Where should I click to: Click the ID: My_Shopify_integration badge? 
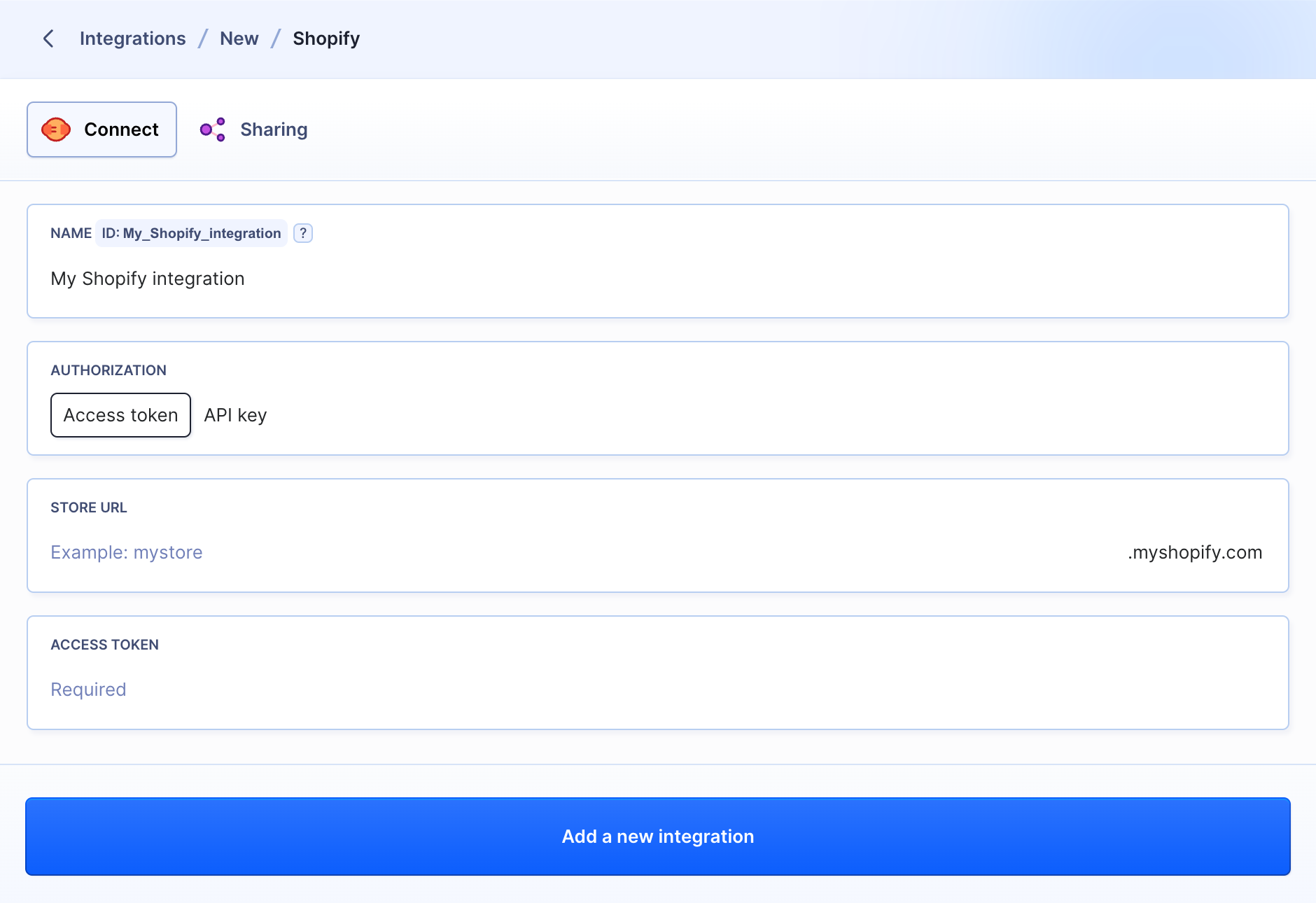(191, 233)
